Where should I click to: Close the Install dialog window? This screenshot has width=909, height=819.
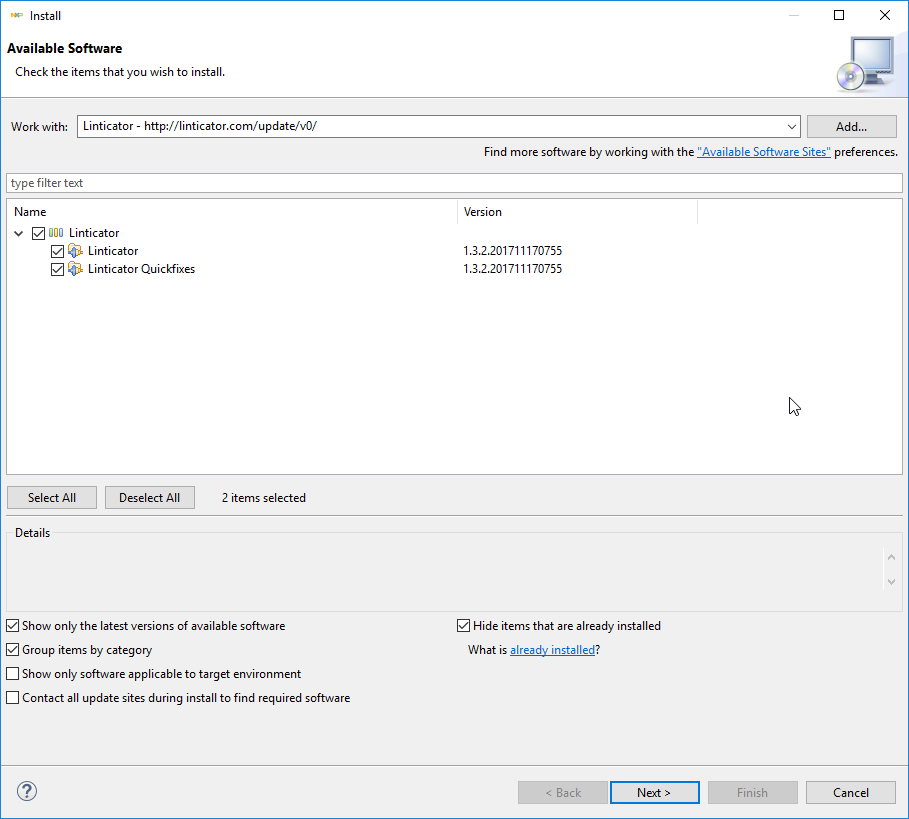[885, 15]
